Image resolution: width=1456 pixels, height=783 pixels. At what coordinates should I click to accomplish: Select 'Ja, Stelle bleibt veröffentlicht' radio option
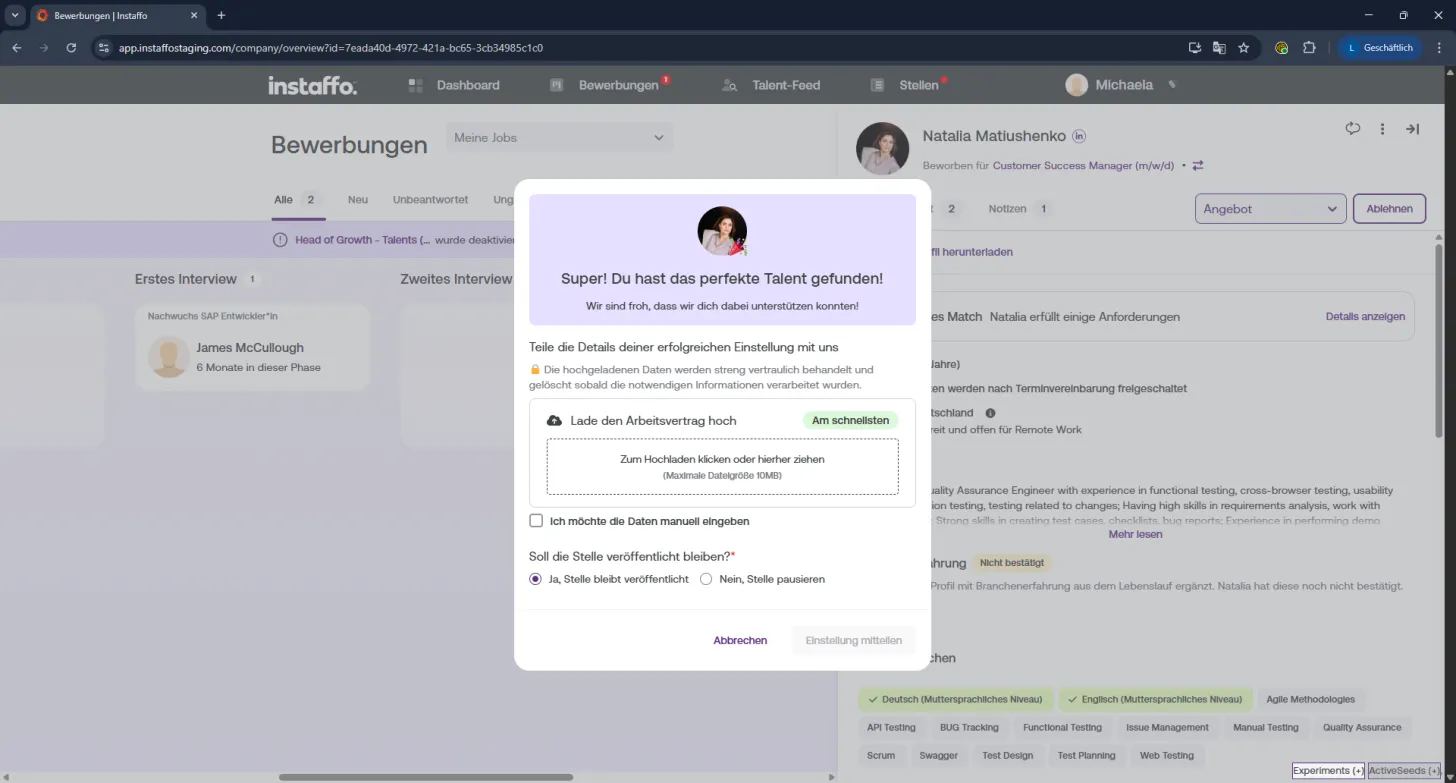[536, 579]
